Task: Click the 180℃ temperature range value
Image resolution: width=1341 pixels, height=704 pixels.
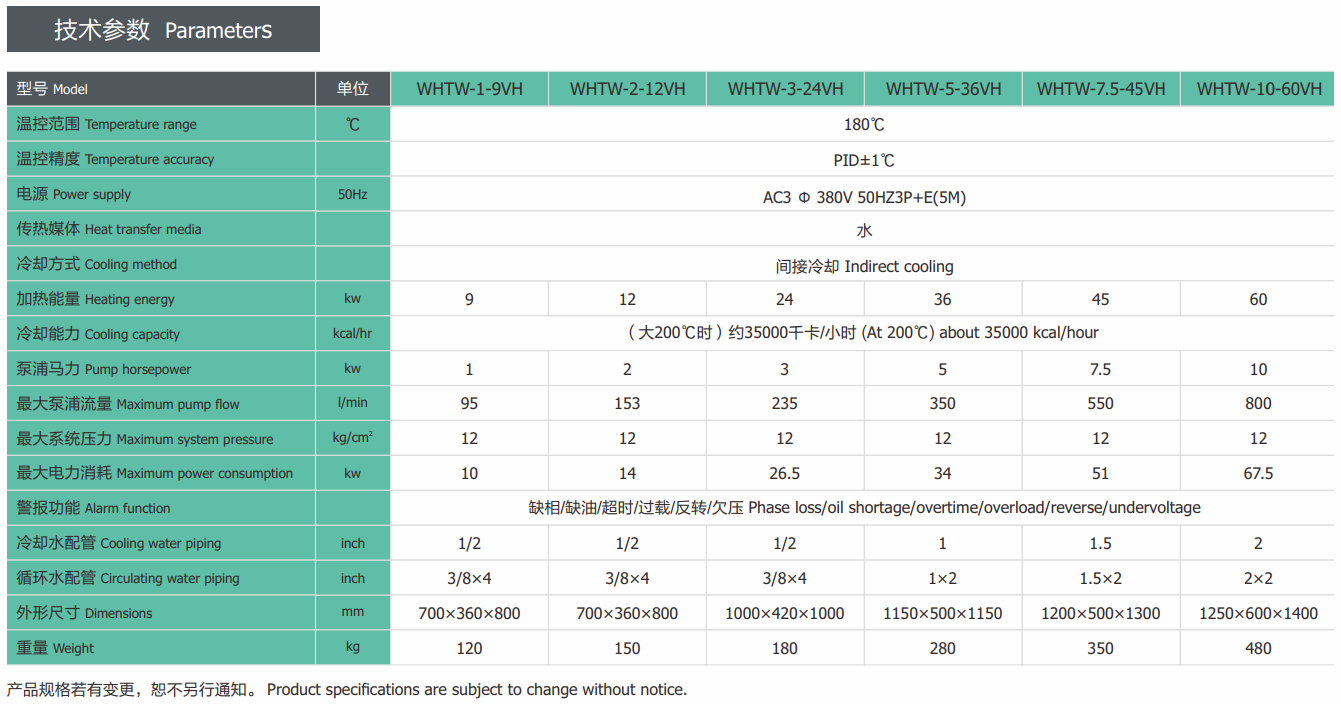Action: point(863,125)
